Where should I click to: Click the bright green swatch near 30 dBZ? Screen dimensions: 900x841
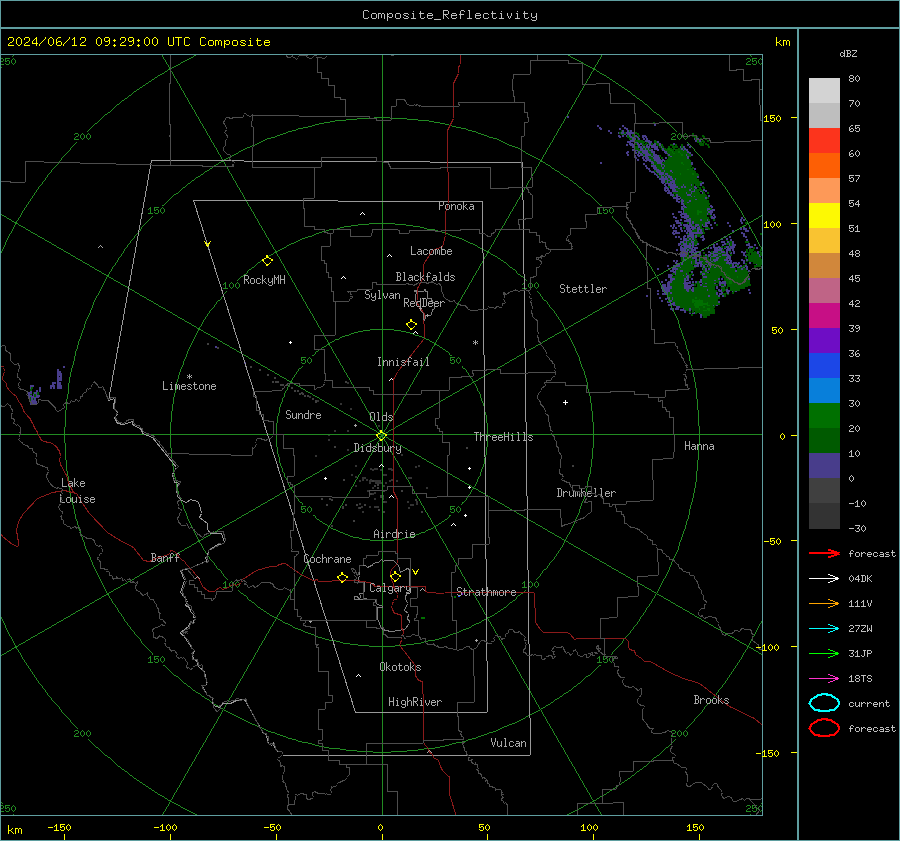[x=824, y=416]
